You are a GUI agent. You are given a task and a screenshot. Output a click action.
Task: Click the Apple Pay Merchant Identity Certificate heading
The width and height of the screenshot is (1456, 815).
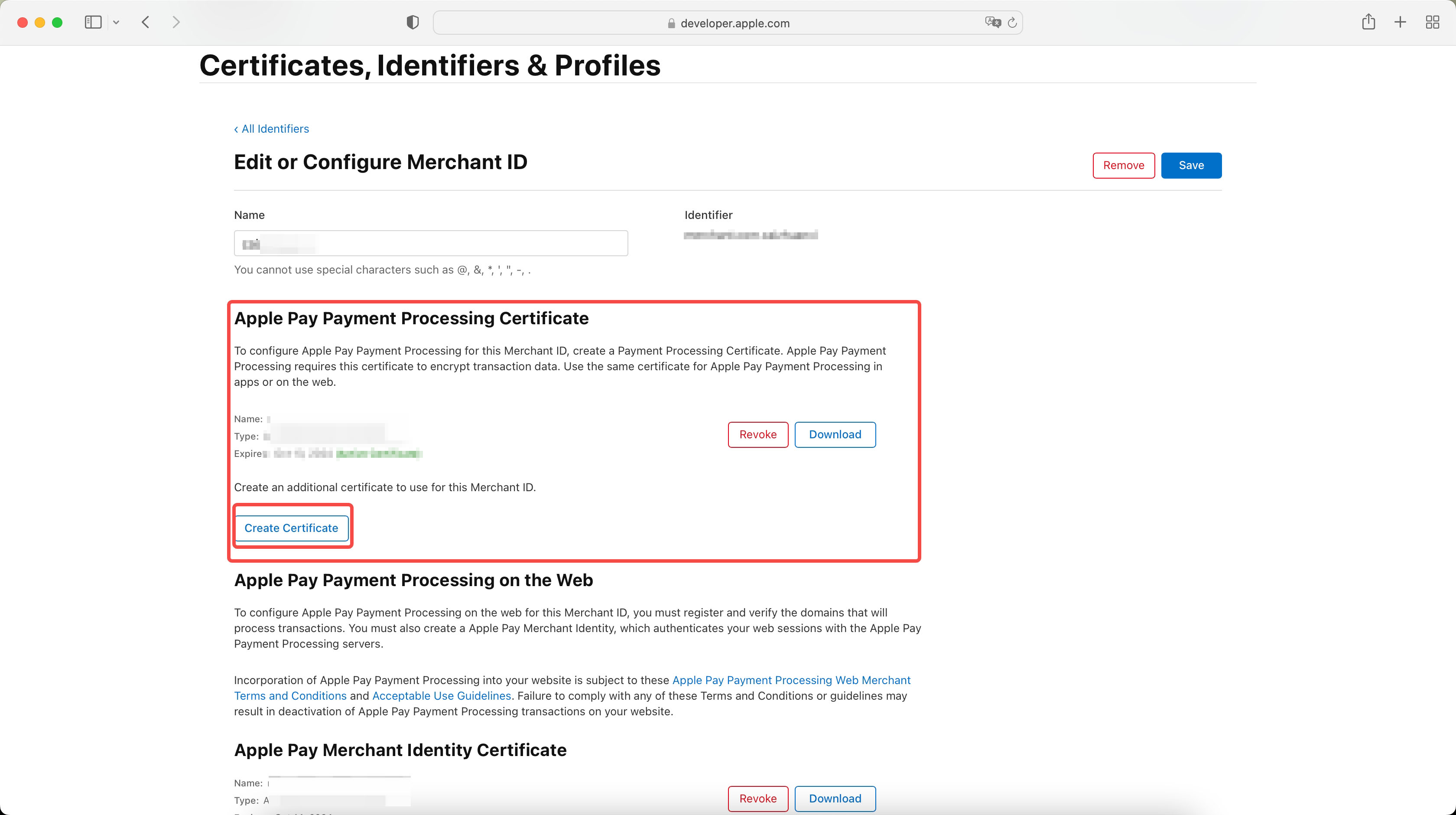pos(400,750)
